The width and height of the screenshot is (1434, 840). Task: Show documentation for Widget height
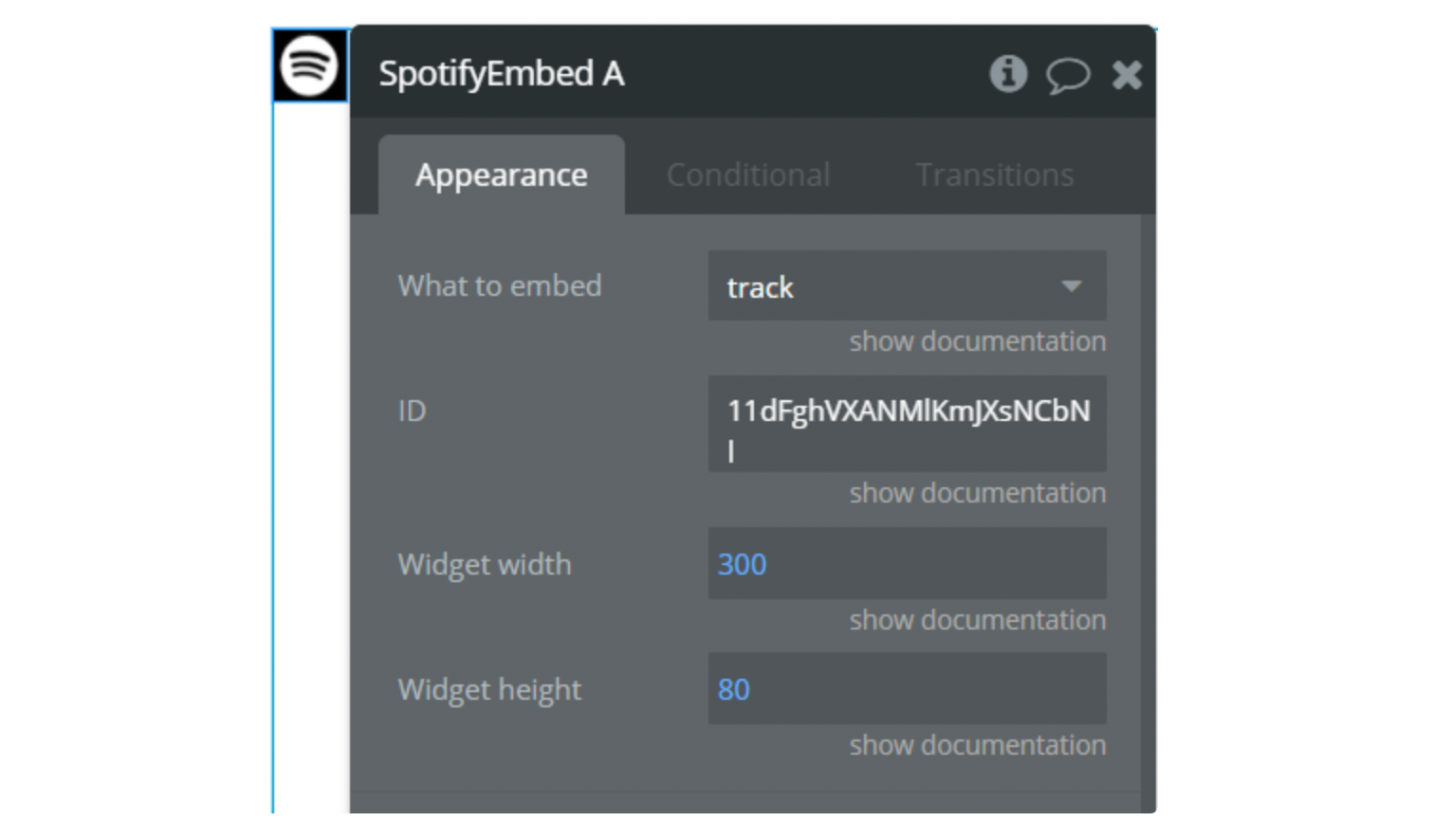pos(976,745)
